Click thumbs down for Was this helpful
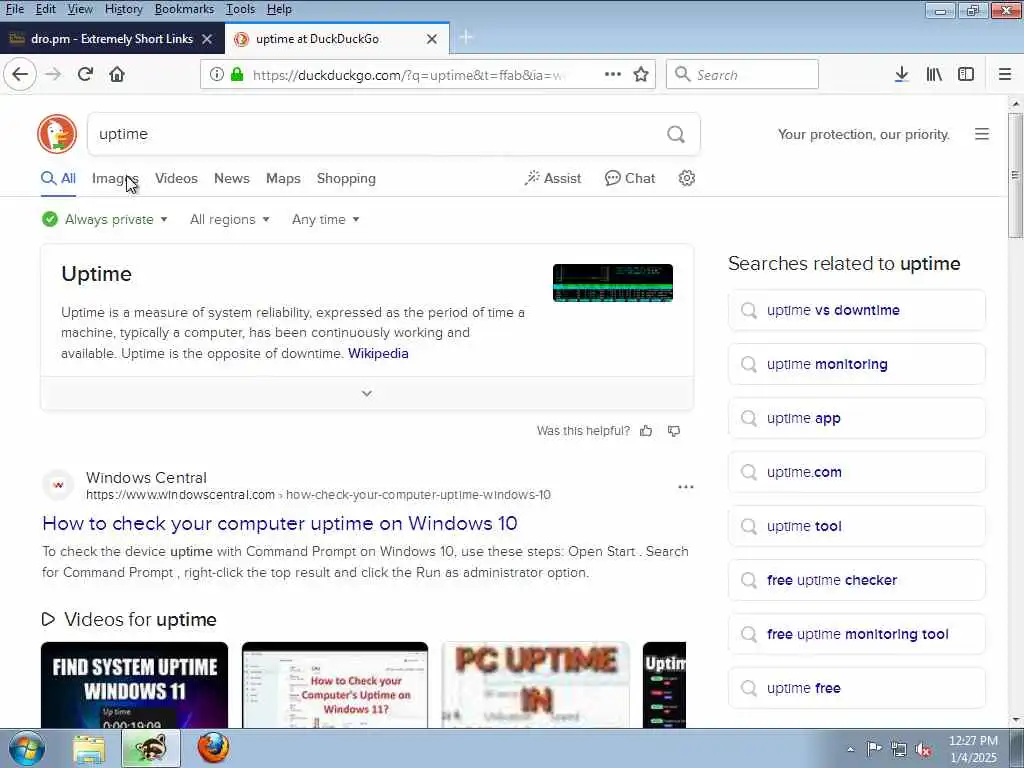The height and width of the screenshot is (768, 1024). (x=674, y=431)
